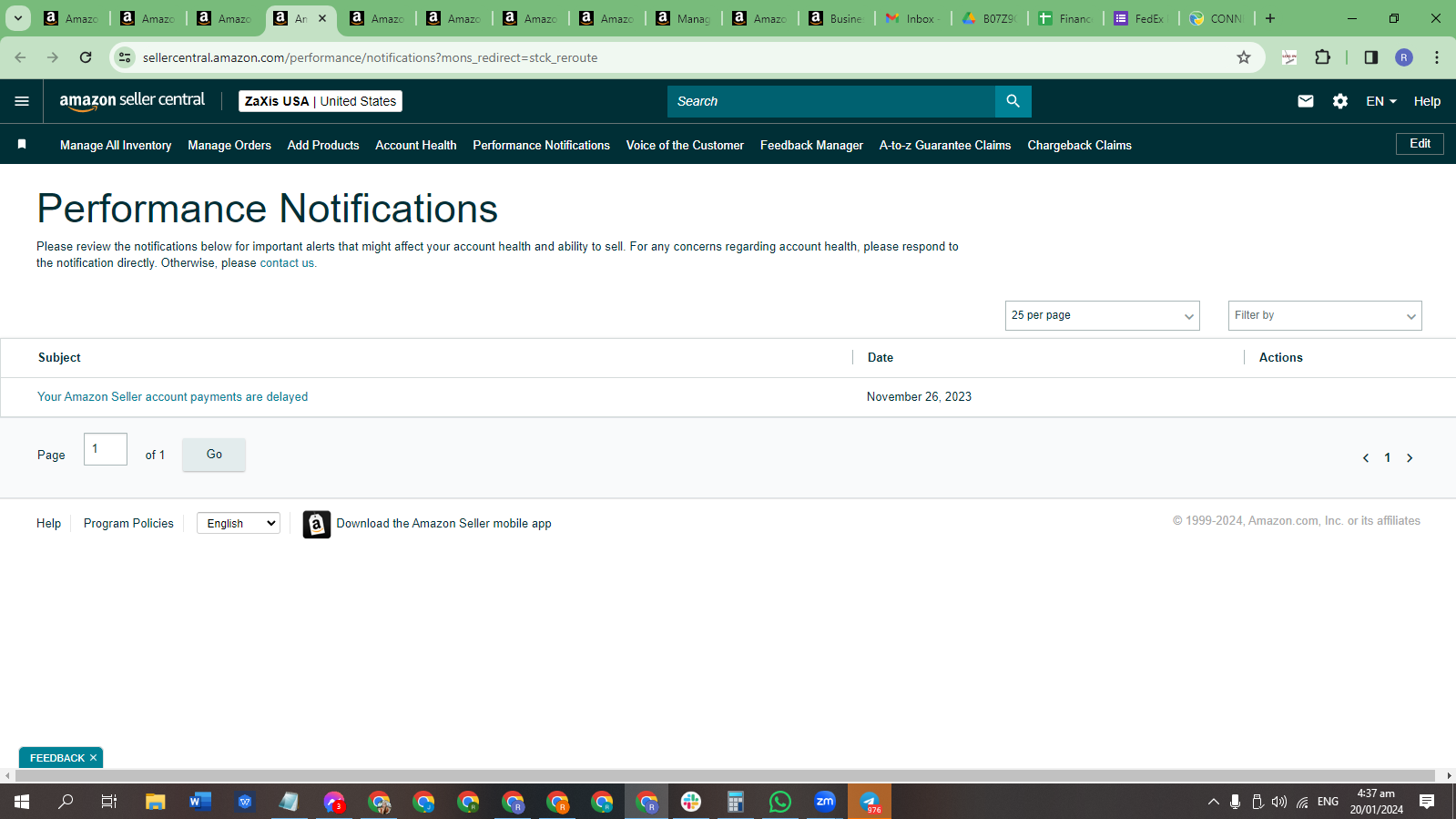The height and width of the screenshot is (819, 1456).
Task: Open the messages envelope icon
Action: pyautogui.click(x=1305, y=101)
